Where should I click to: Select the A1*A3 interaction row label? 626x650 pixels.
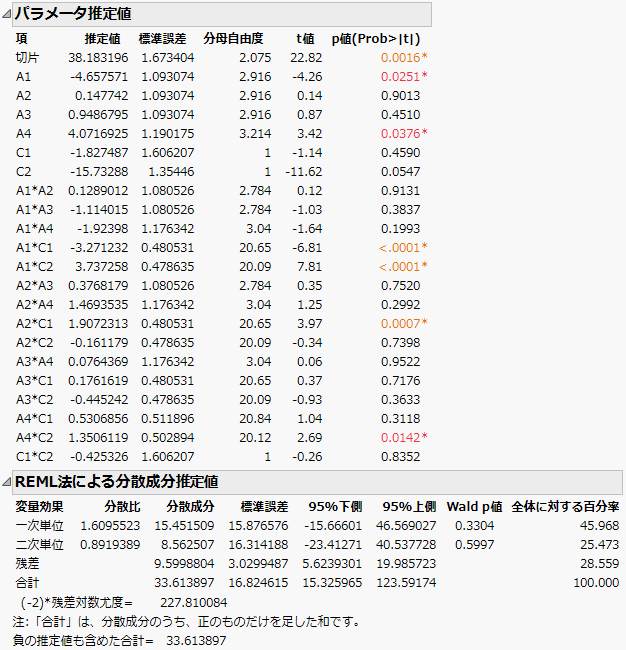point(35,210)
